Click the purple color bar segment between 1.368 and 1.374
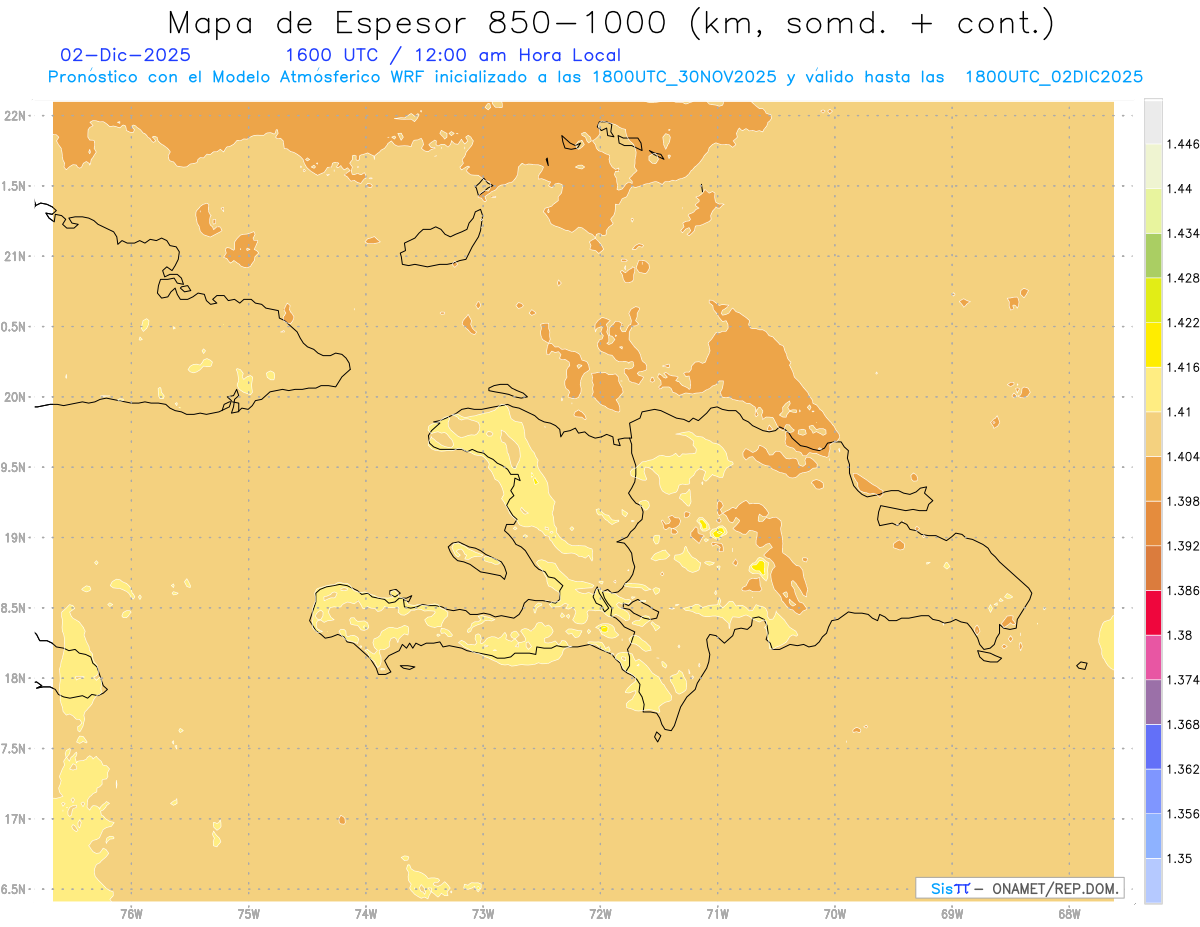The height and width of the screenshot is (927, 1200). (x=1153, y=702)
